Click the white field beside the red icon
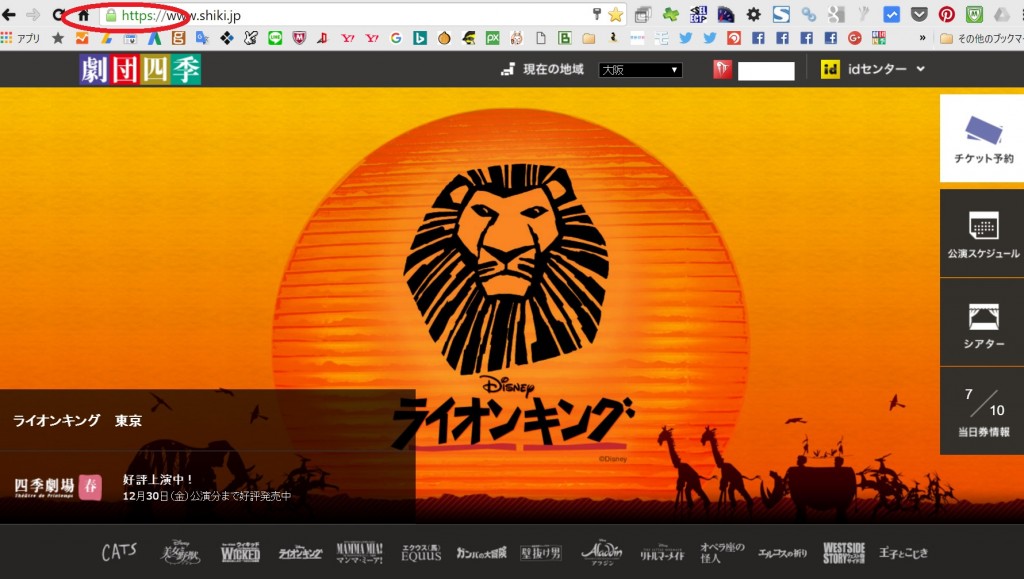1024x579 pixels. (x=766, y=70)
